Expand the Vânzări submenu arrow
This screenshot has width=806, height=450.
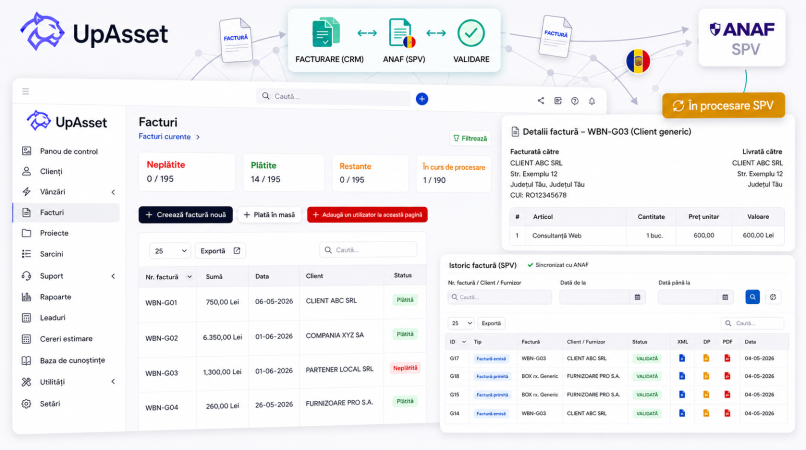point(113,192)
